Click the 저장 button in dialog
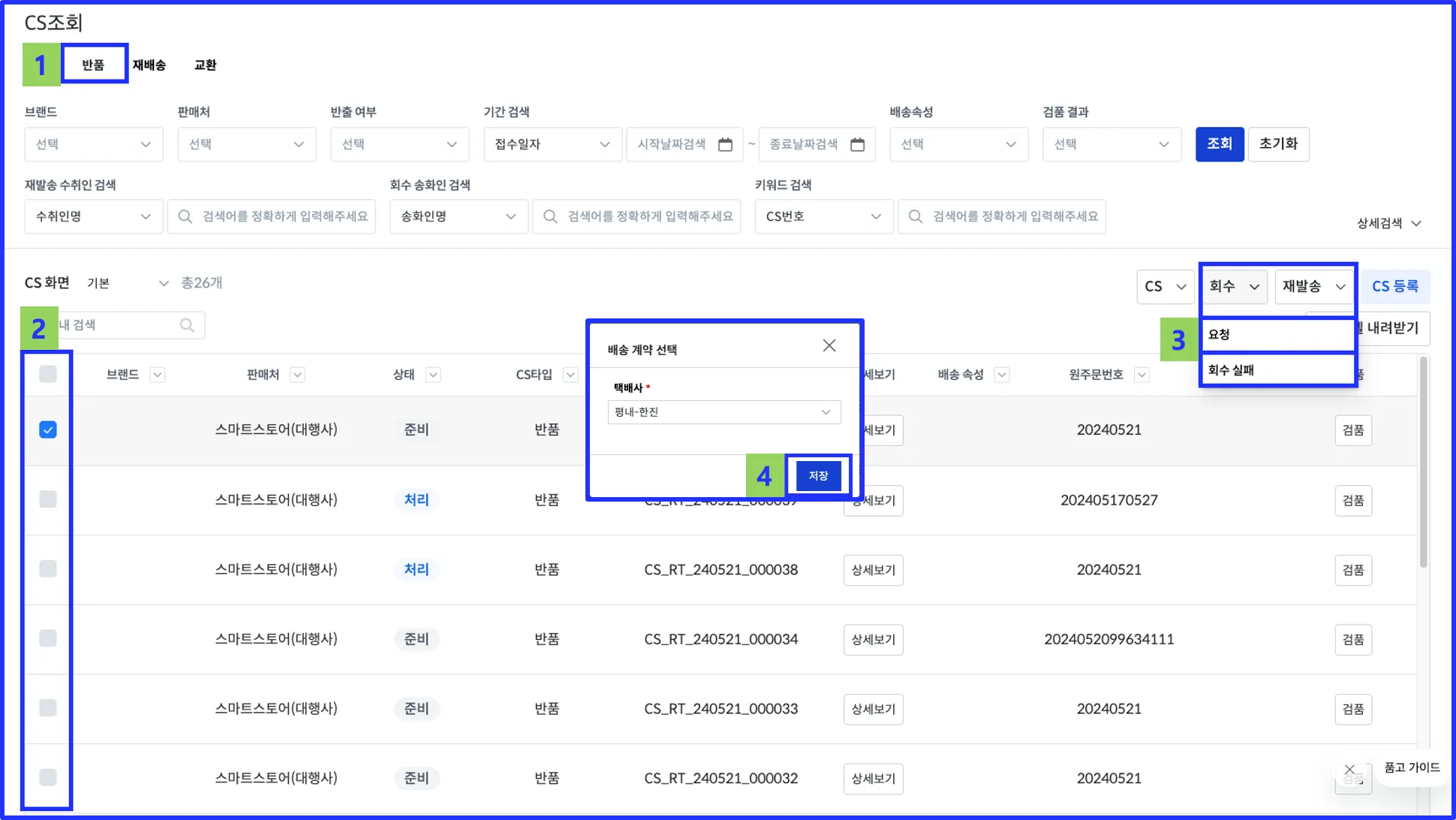The height and width of the screenshot is (820, 1456). [818, 476]
